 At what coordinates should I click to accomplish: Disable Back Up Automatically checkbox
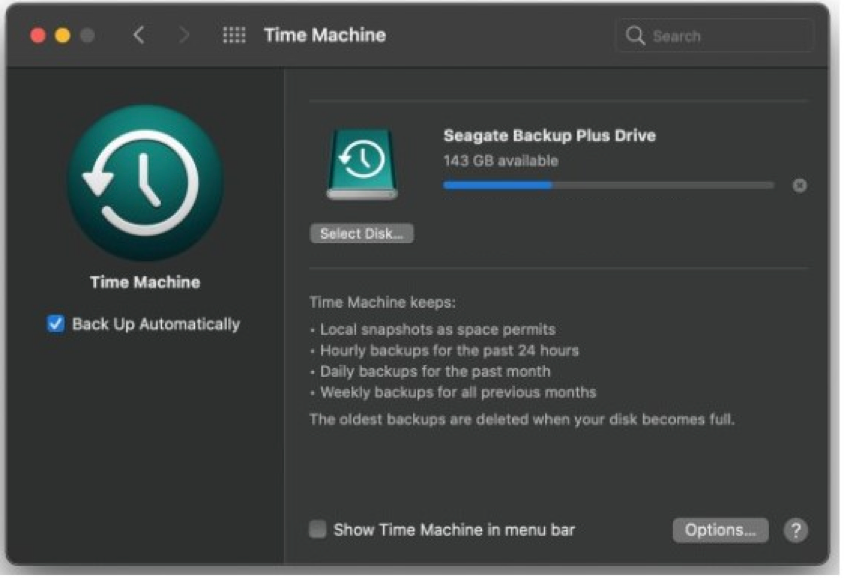[x=56, y=324]
